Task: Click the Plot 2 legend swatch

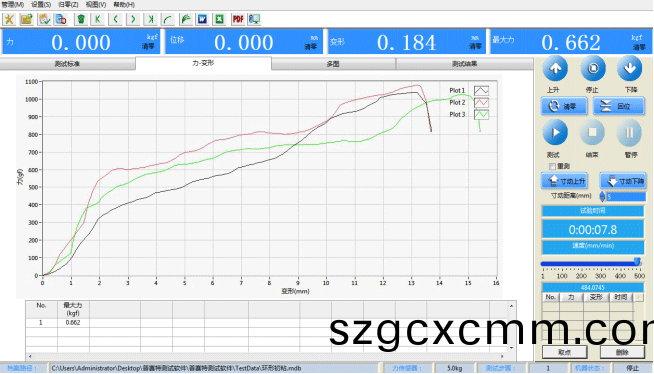Action: 481,103
